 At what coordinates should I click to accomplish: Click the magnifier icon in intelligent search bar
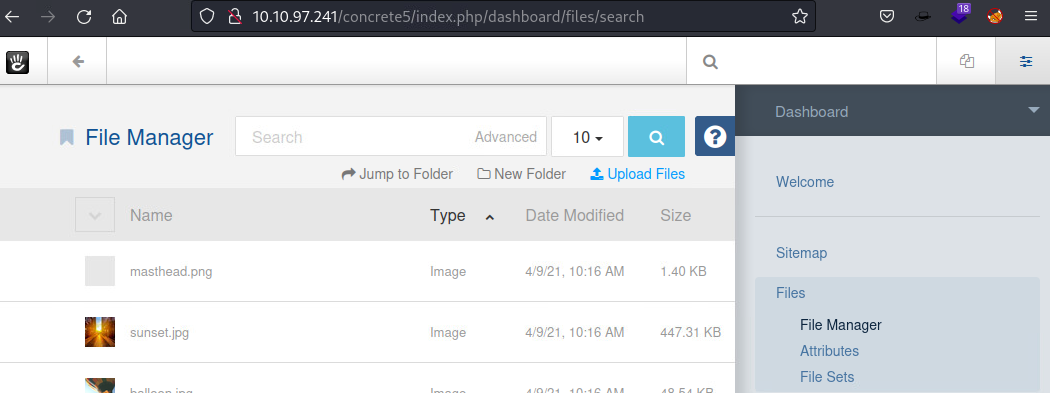(710, 62)
